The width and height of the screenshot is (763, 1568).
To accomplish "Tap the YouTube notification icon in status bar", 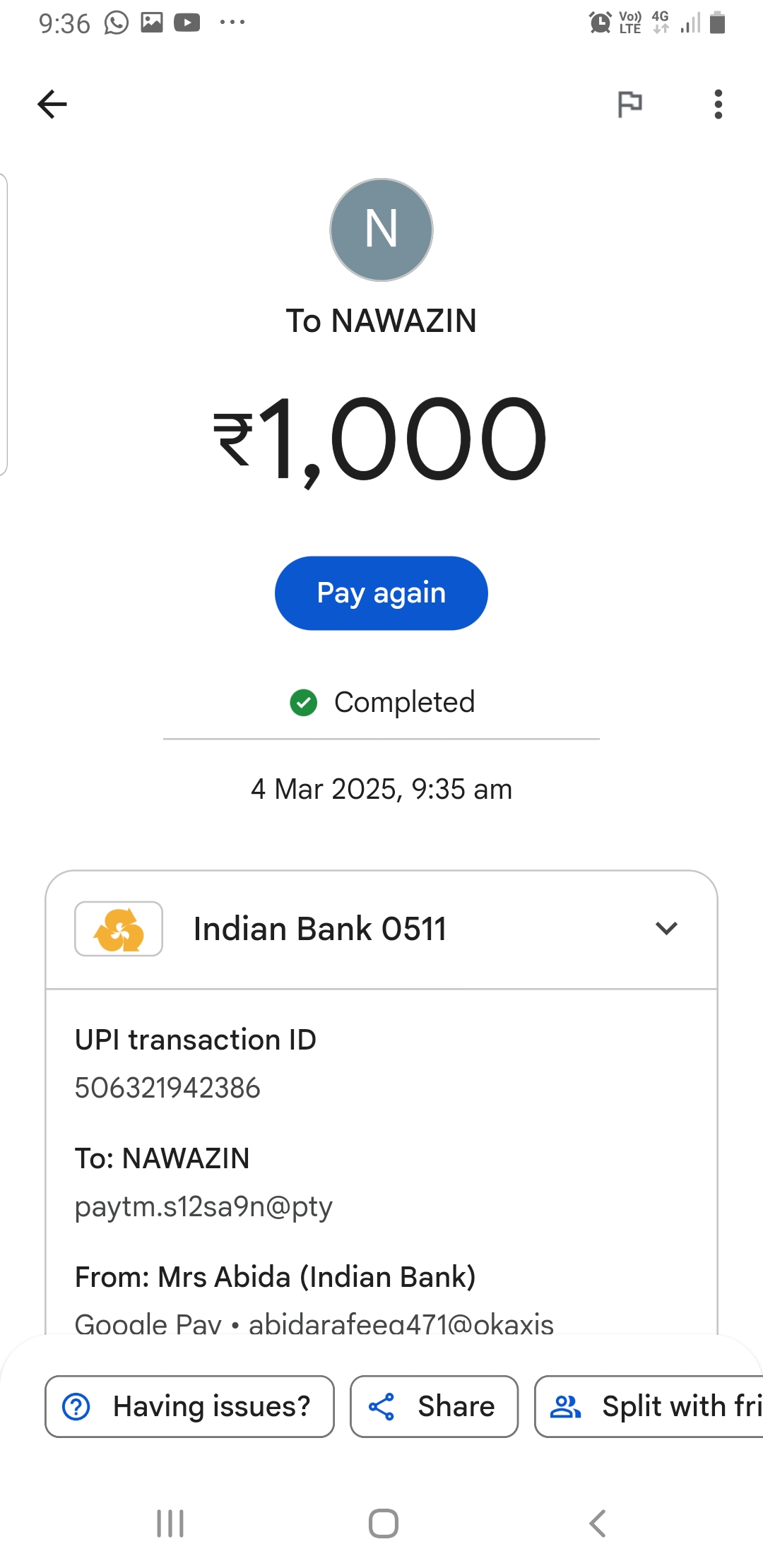I will tap(187, 23).
